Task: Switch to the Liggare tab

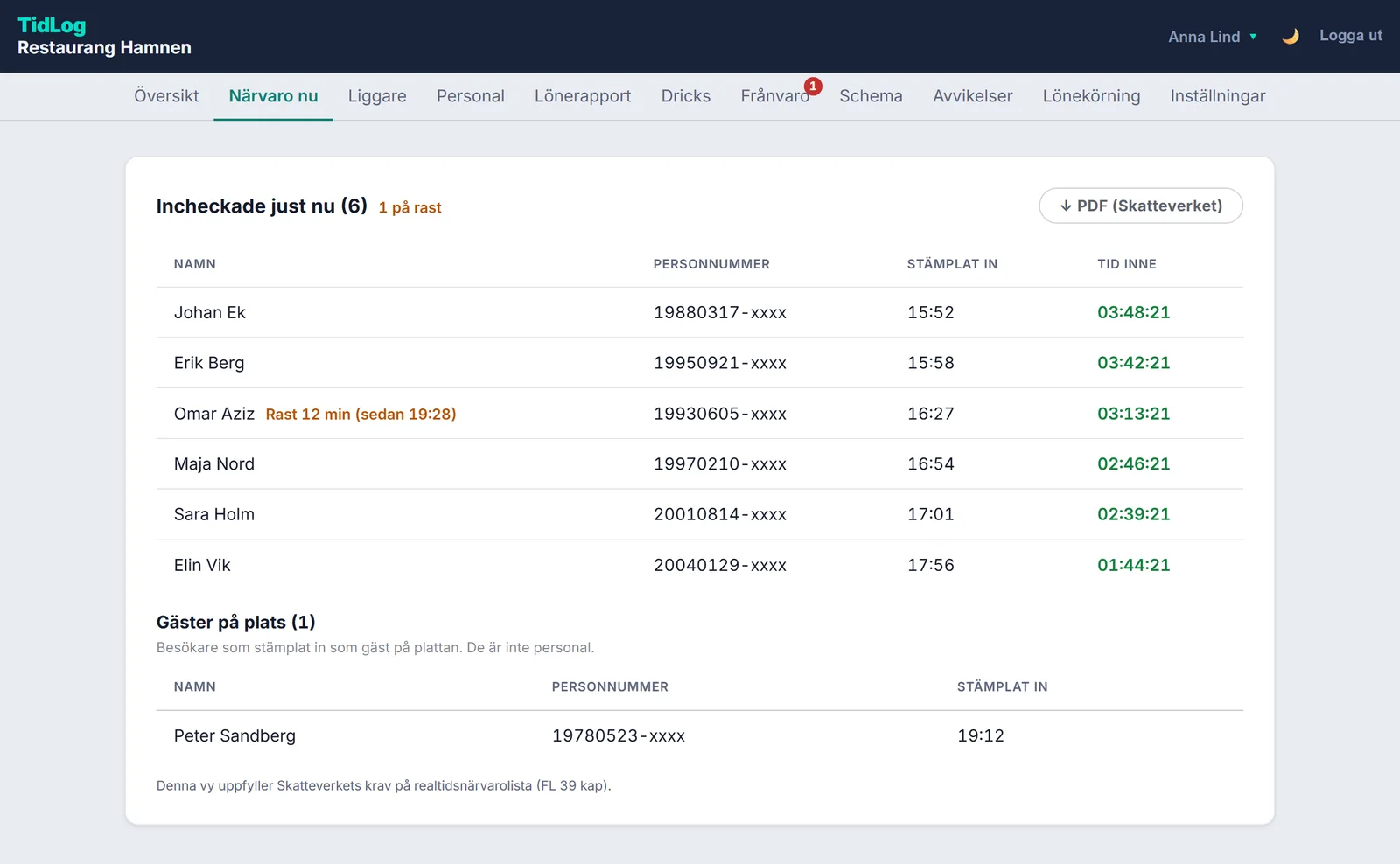Action: coord(377,96)
